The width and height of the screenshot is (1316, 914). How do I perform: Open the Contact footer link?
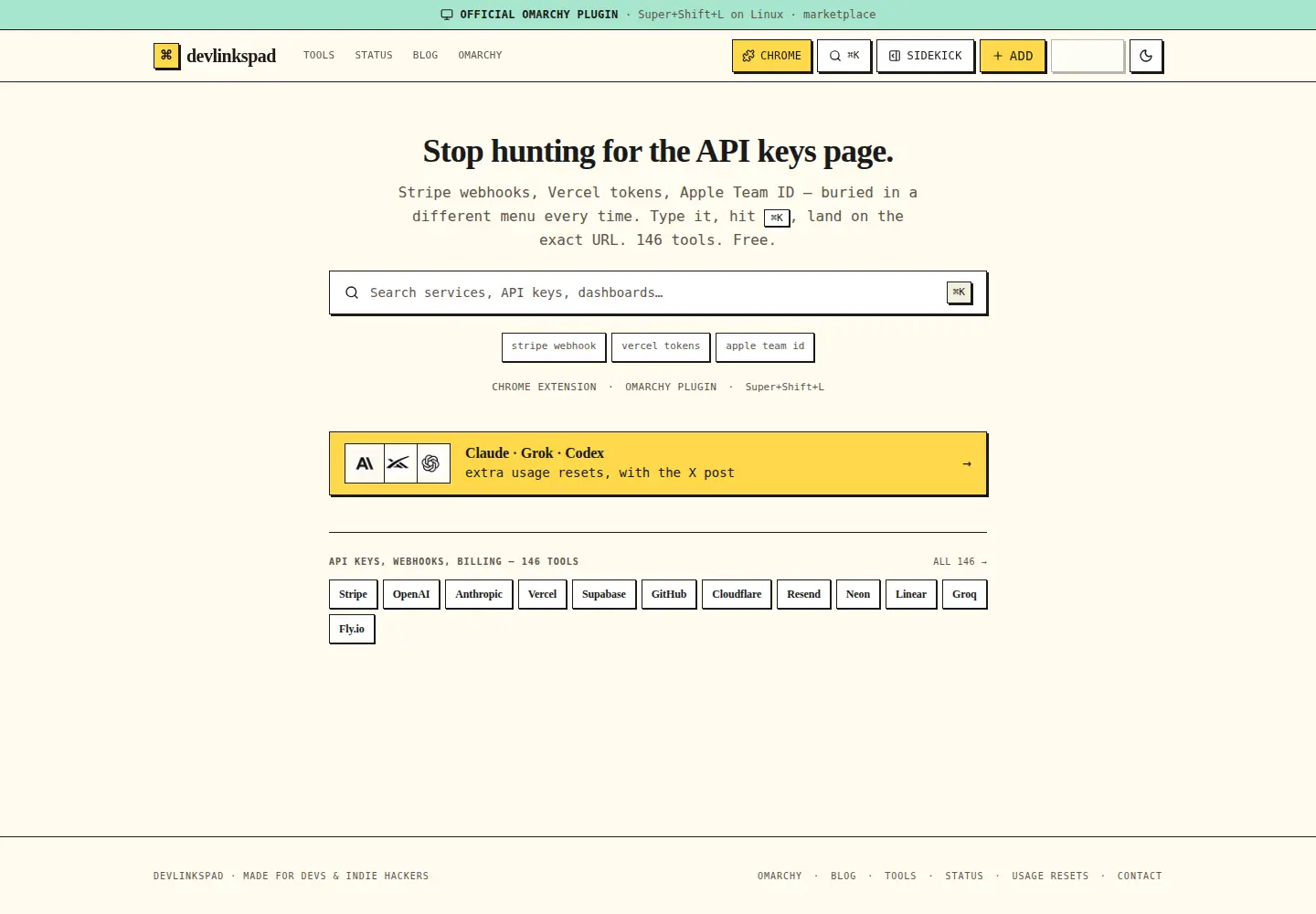pyautogui.click(x=1140, y=877)
